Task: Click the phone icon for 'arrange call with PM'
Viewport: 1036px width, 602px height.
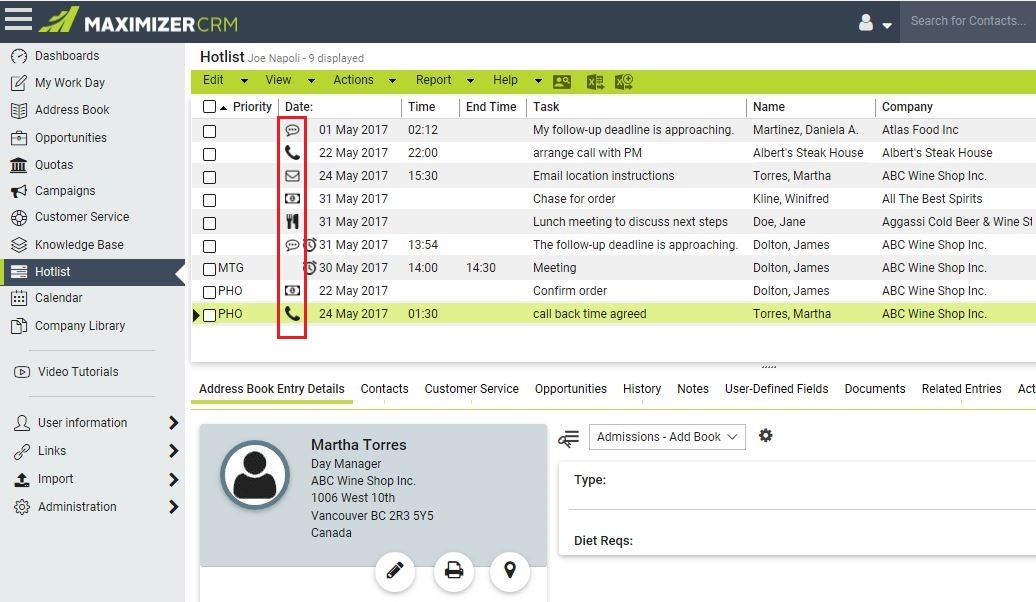Action: click(292, 153)
